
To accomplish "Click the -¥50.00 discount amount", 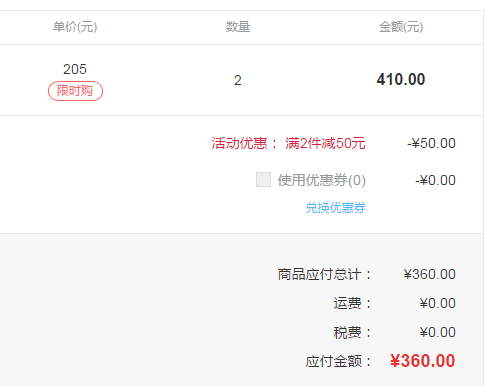I will 431,143.
